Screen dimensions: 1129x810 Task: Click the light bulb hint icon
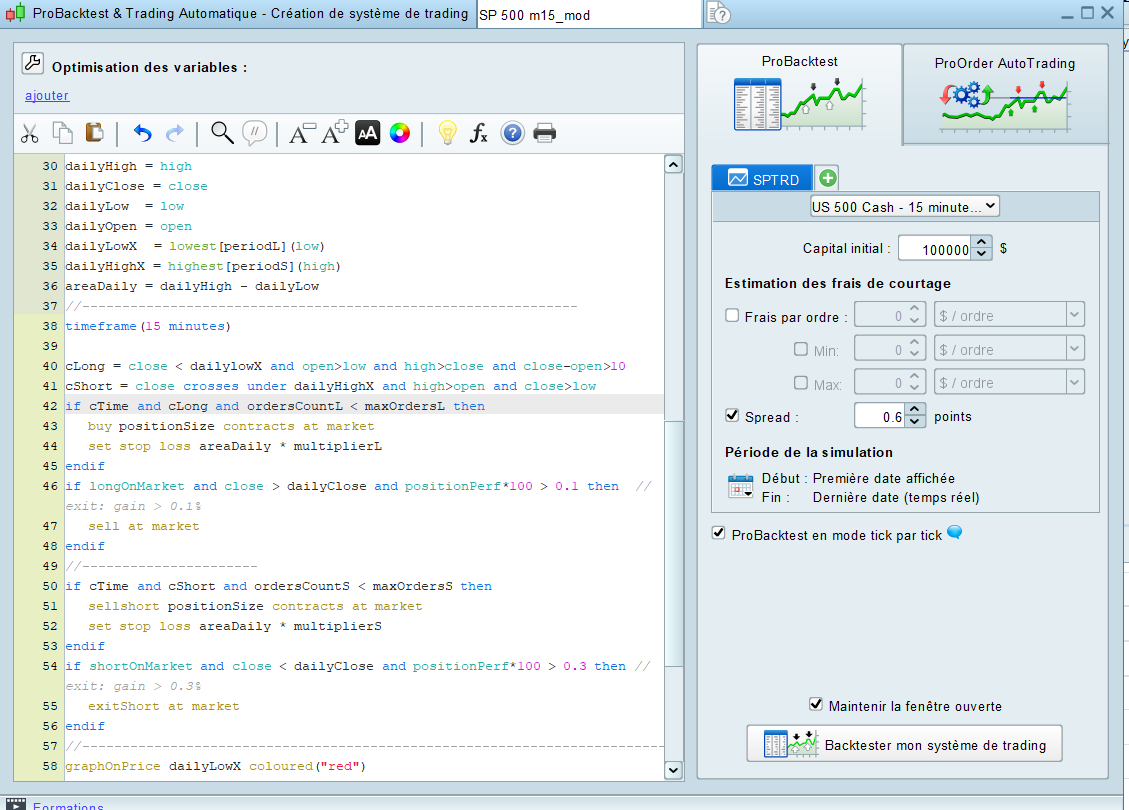[x=447, y=133]
